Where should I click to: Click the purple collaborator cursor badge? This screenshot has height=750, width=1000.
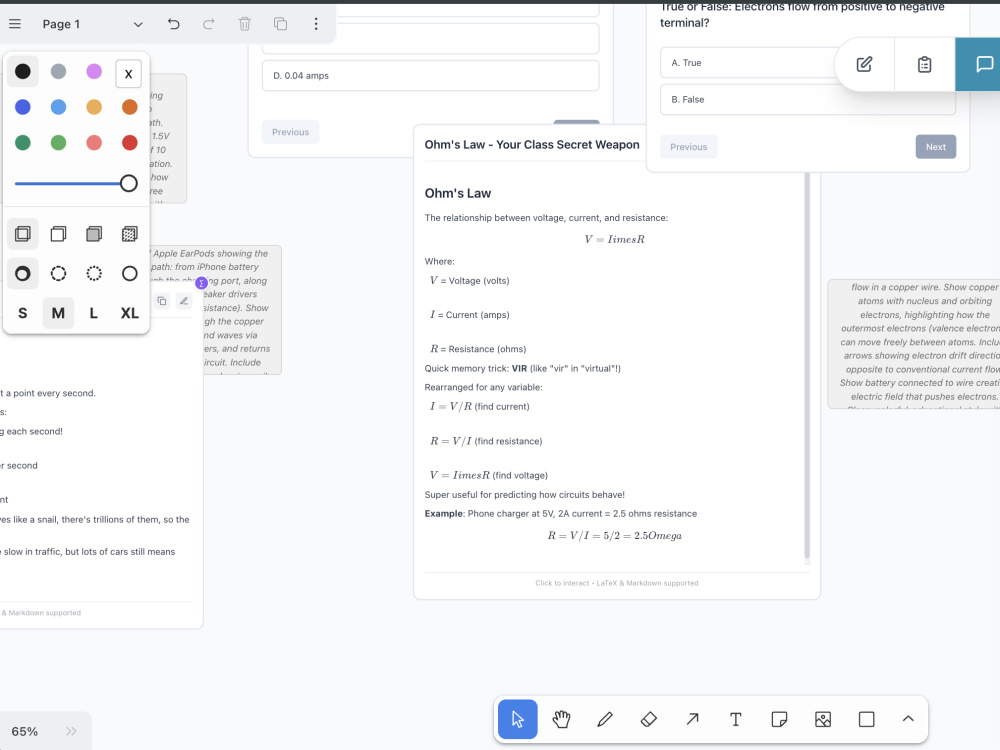click(202, 283)
